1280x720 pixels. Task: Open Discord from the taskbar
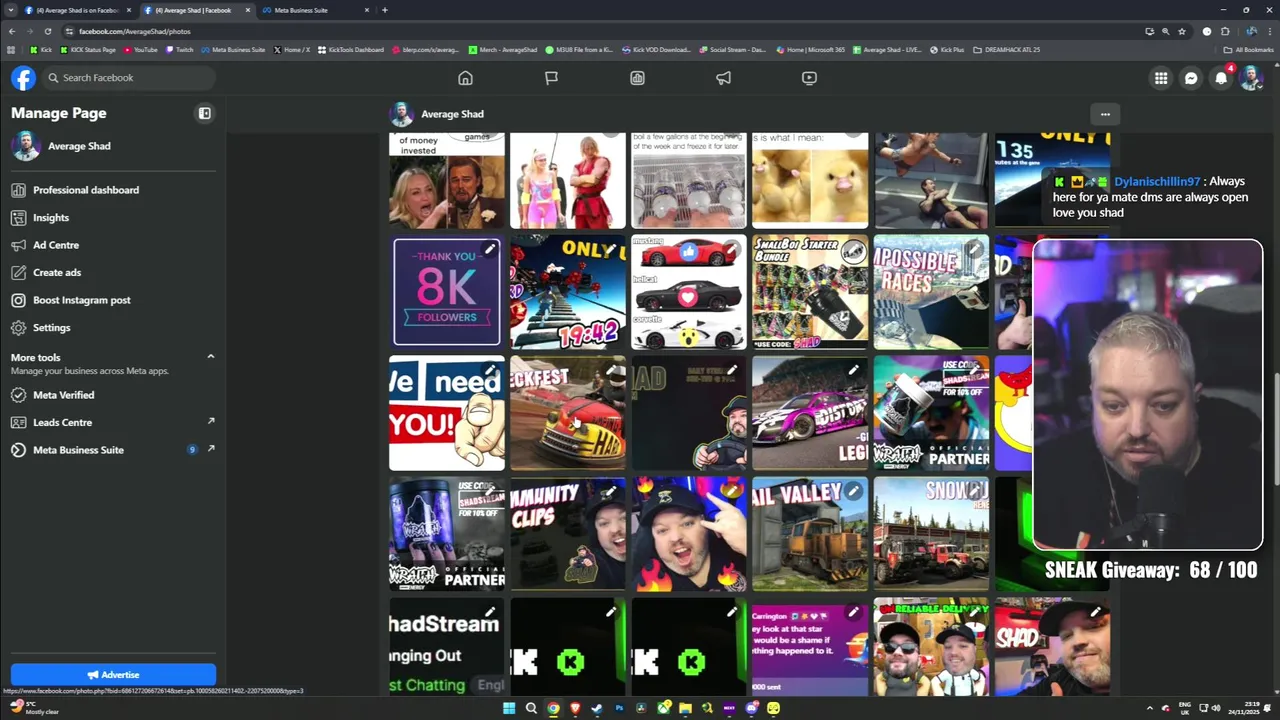[x=751, y=708]
